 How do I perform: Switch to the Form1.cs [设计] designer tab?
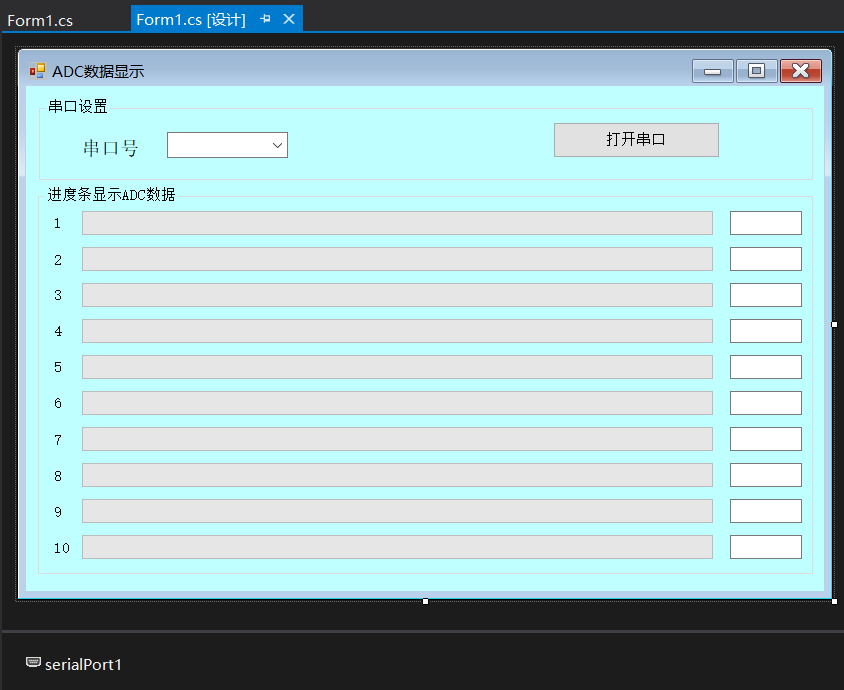click(190, 18)
